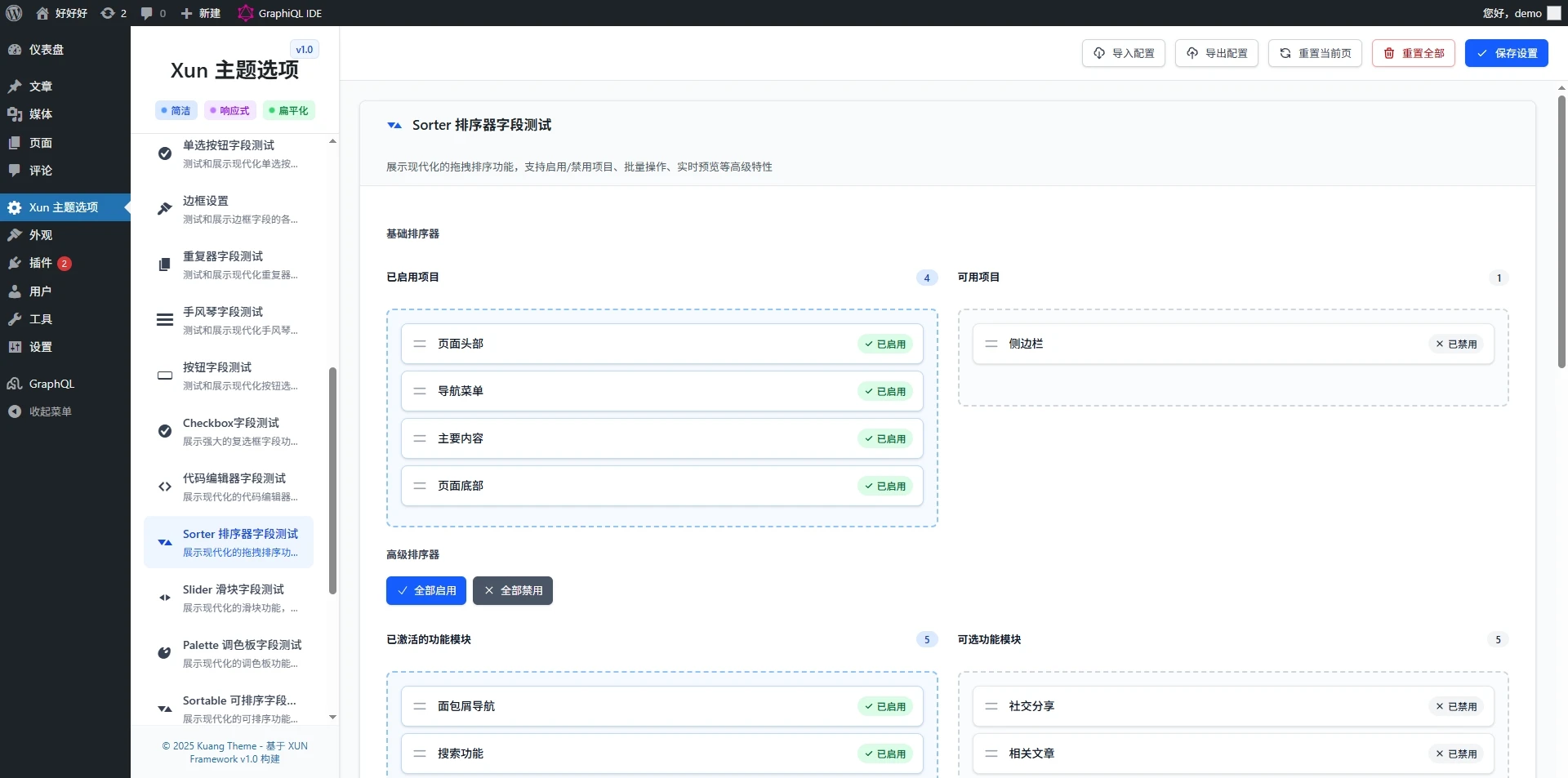This screenshot has height=778, width=1568.
Task: Open Palette 调色板字段测试 section
Action: tap(229, 653)
